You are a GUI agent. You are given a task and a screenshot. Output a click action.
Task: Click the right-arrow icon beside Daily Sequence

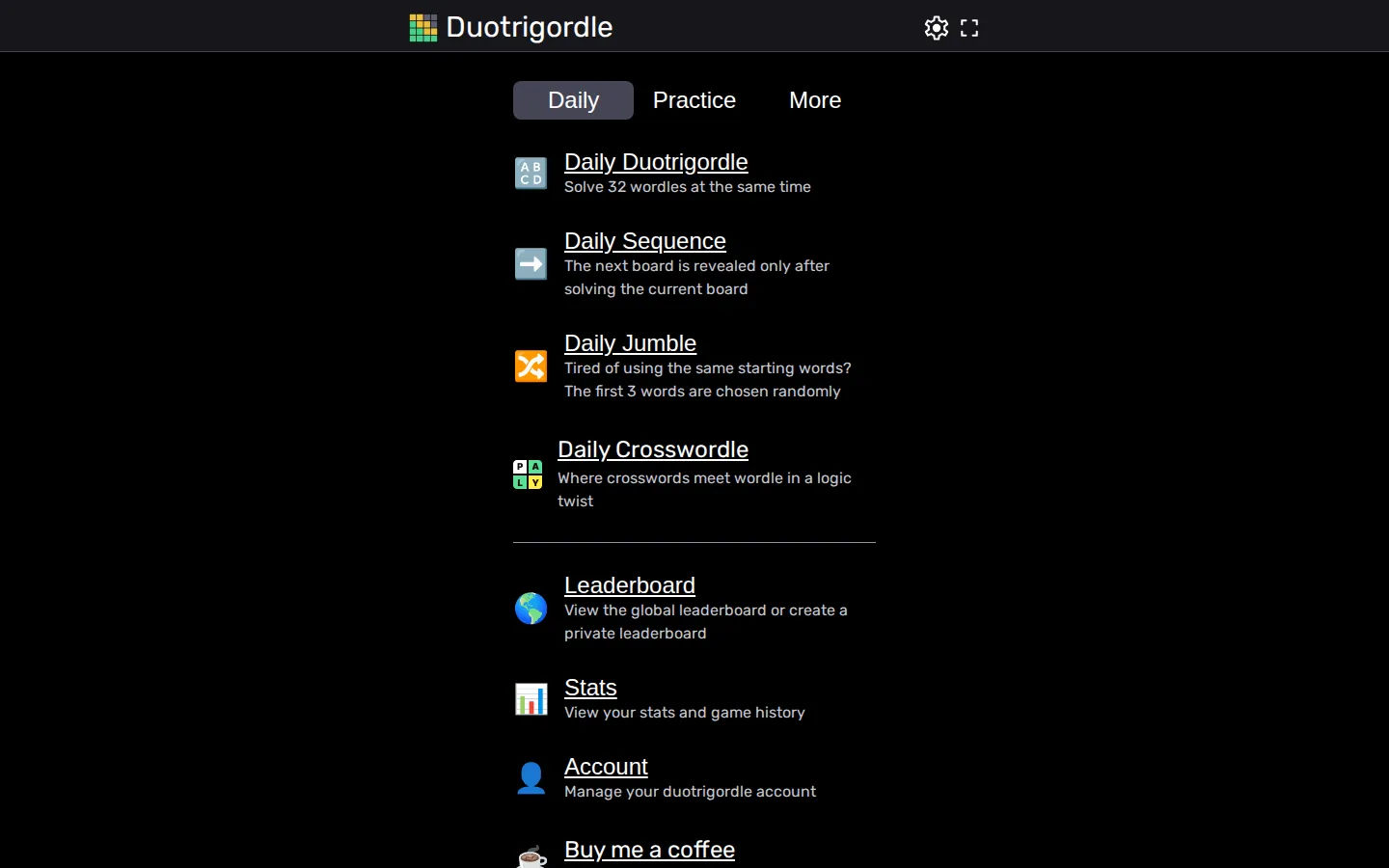click(531, 264)
